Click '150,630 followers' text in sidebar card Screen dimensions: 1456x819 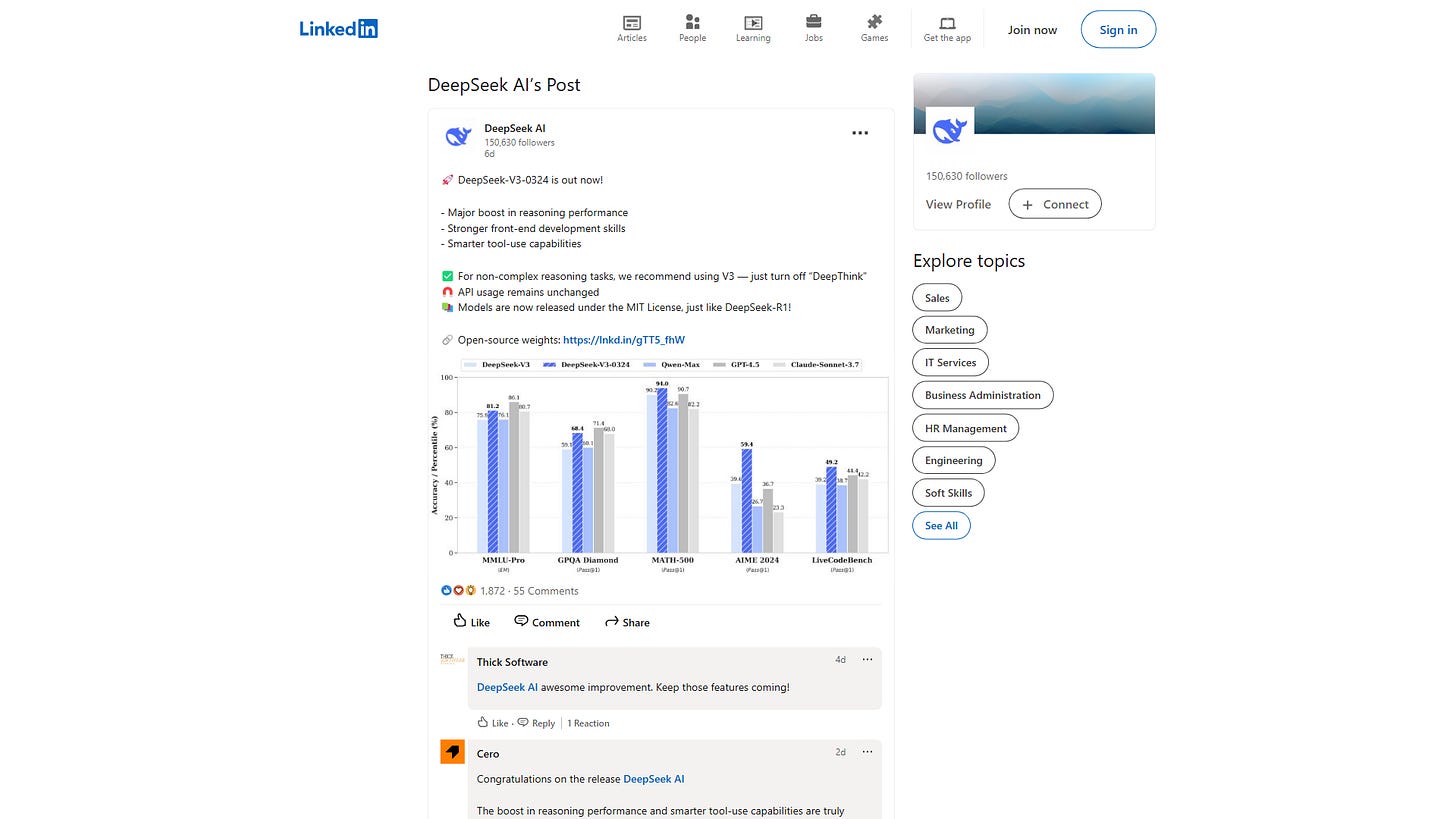point(967,176)
